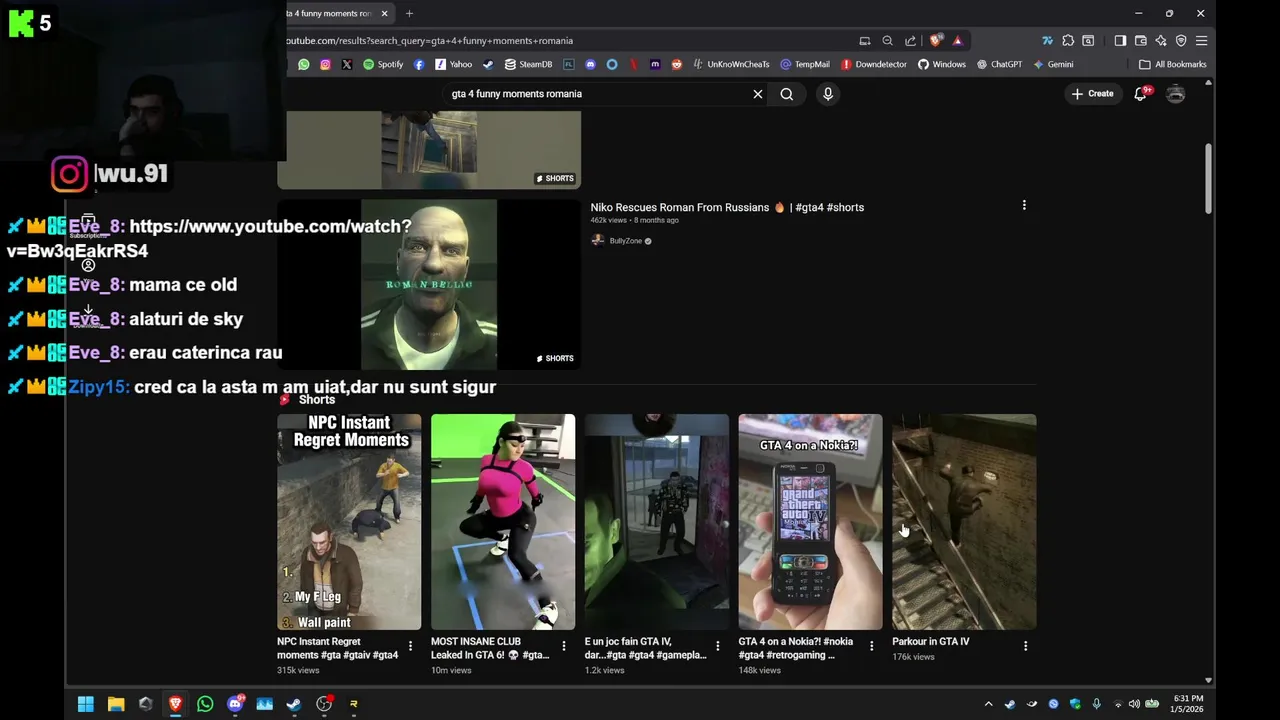Click the Roman Bellic short thumbnail
This screenshot has width=1280, height=720.
click(x=429, y=285)
